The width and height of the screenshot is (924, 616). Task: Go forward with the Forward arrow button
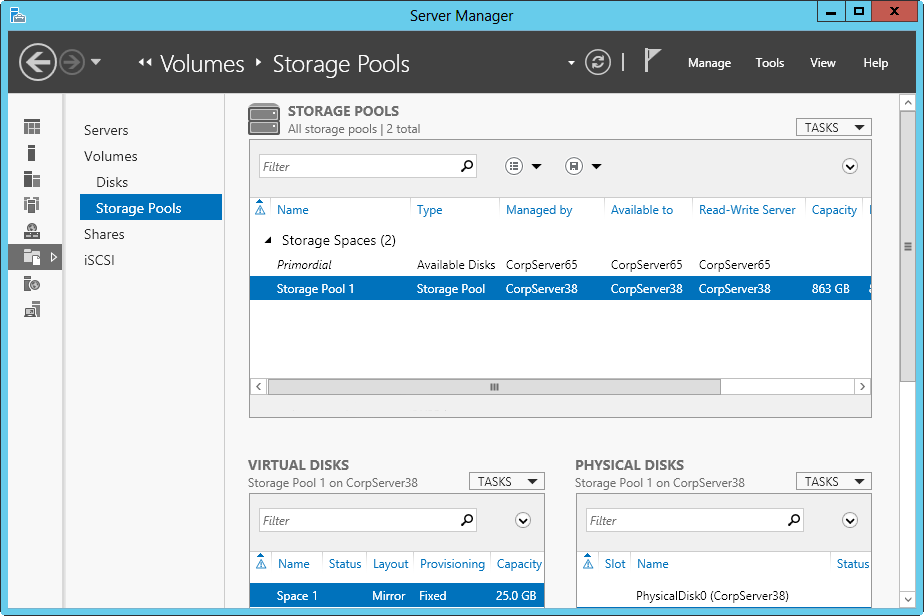coord(72,62)
